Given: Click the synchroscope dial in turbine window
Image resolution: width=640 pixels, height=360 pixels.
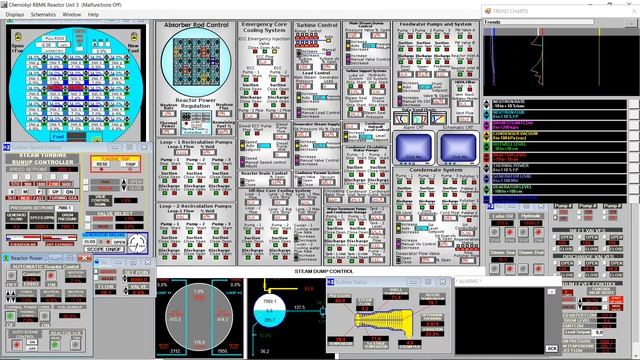Looking at the screenshot, I should pos(137,244).
